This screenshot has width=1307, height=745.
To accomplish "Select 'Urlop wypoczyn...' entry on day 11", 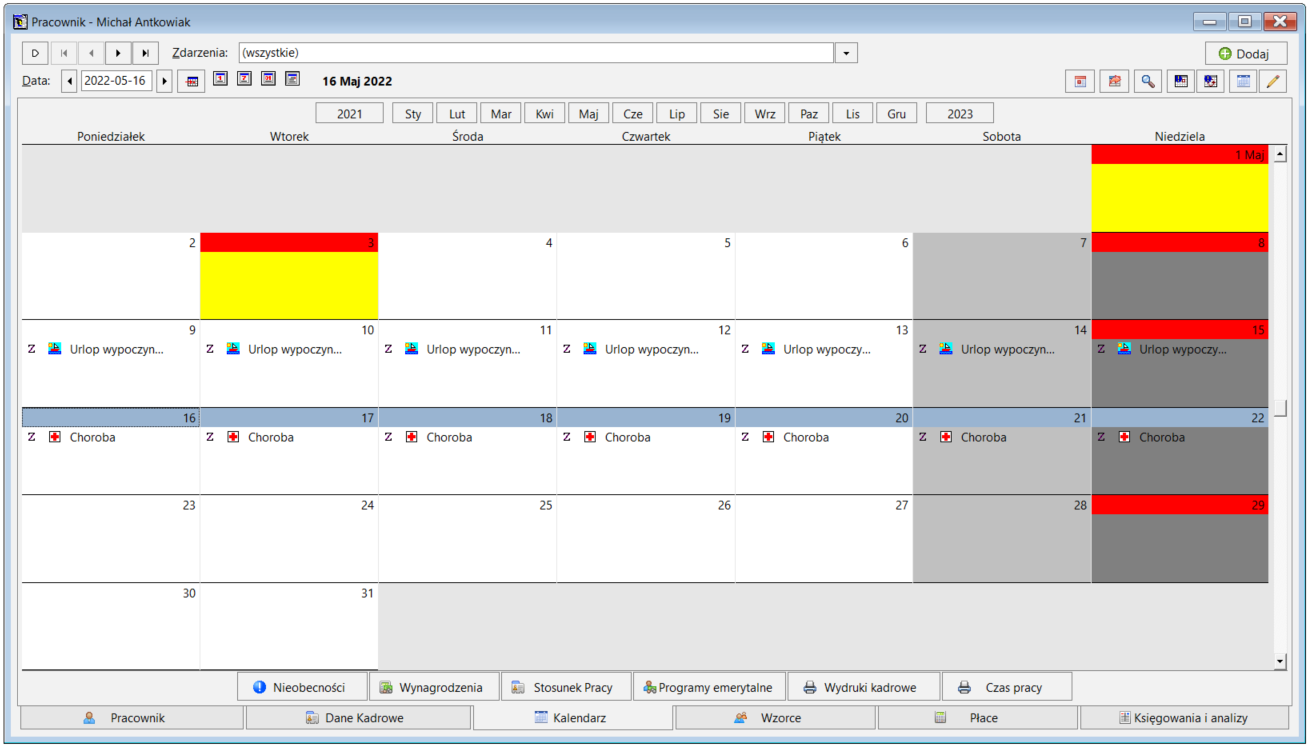I will [474, 349].
